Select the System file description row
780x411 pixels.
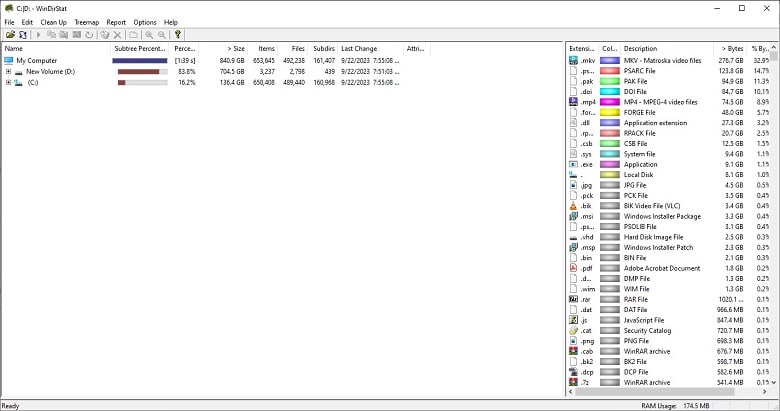[x=669, y=154]
